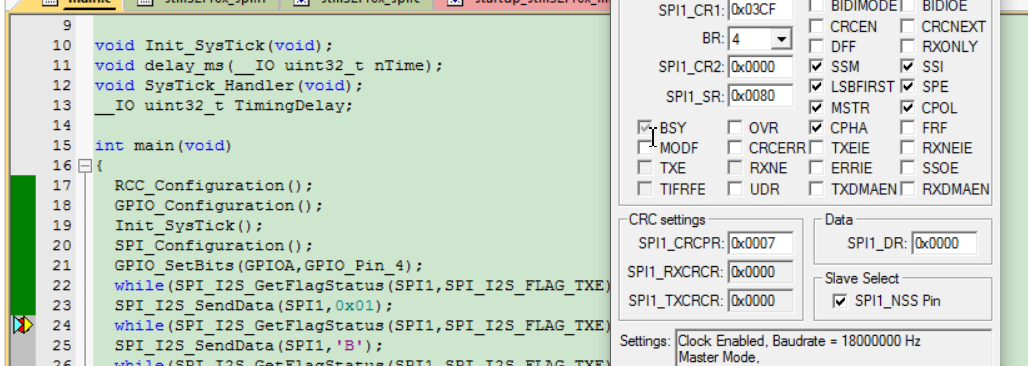Enable the CRCEN checkbox
The image size is (1028, 366).
[816, 27]
